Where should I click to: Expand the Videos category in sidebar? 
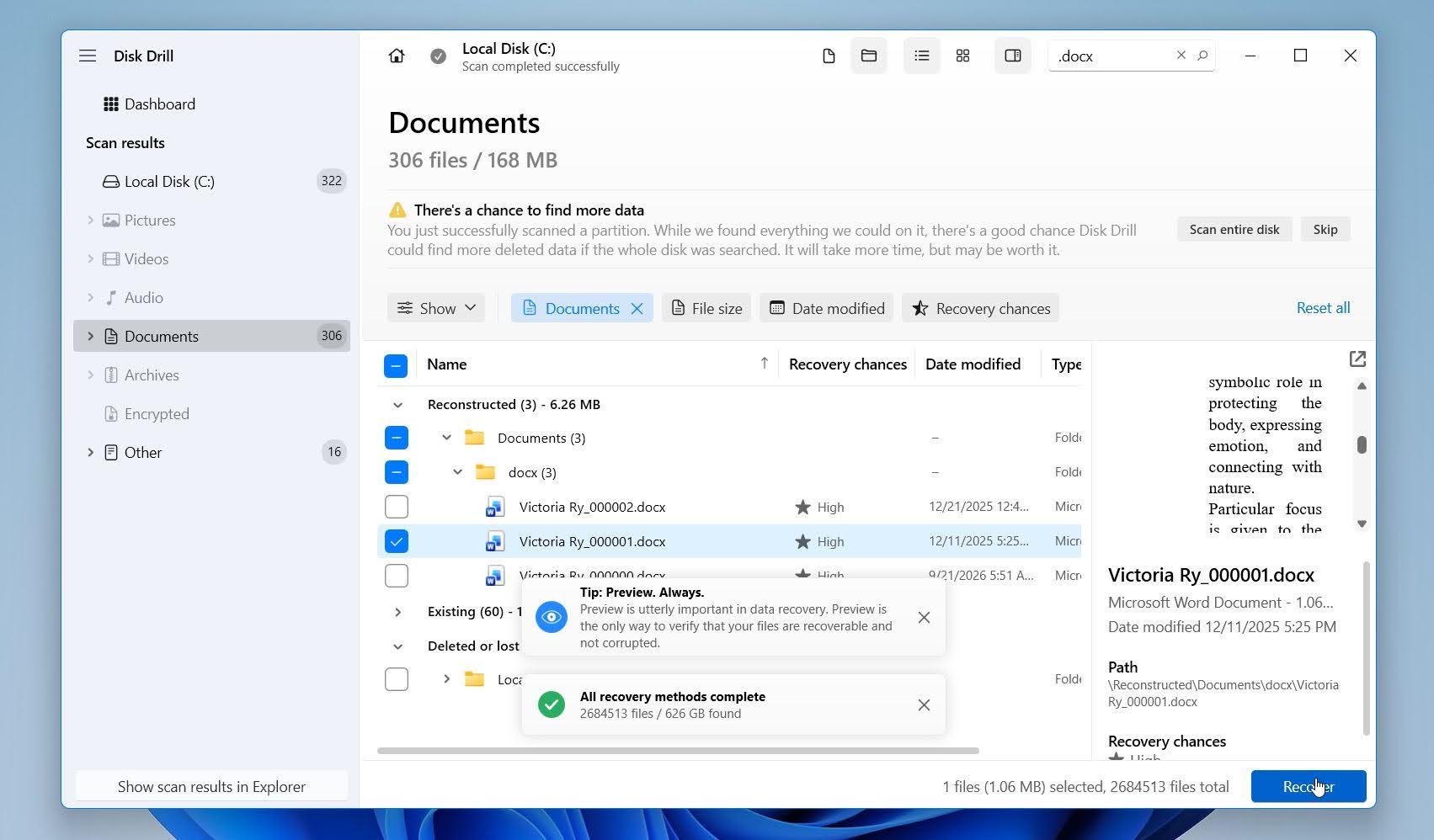tap(90, 259)
